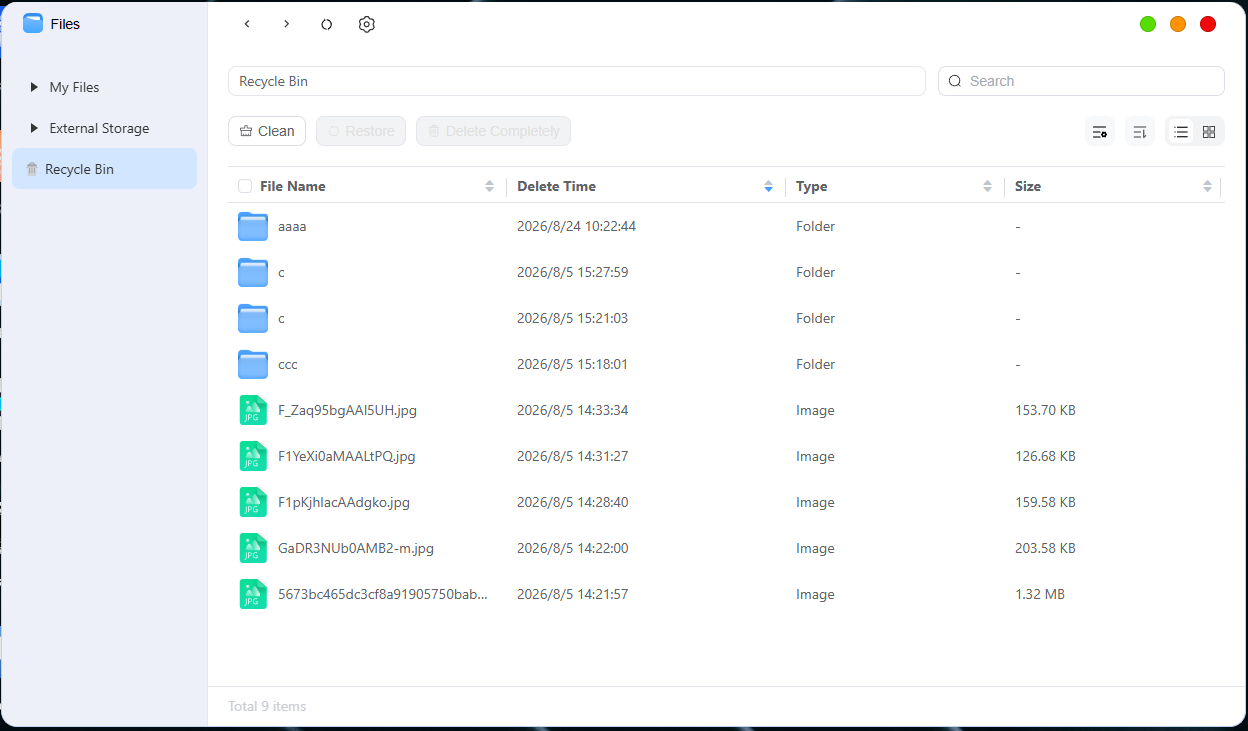The height and width of the screenshot is (731, 1248).
Task: Click JPG icon for F1YeXi0aMAALtPQ.jpg
Action: coord(253,457)
